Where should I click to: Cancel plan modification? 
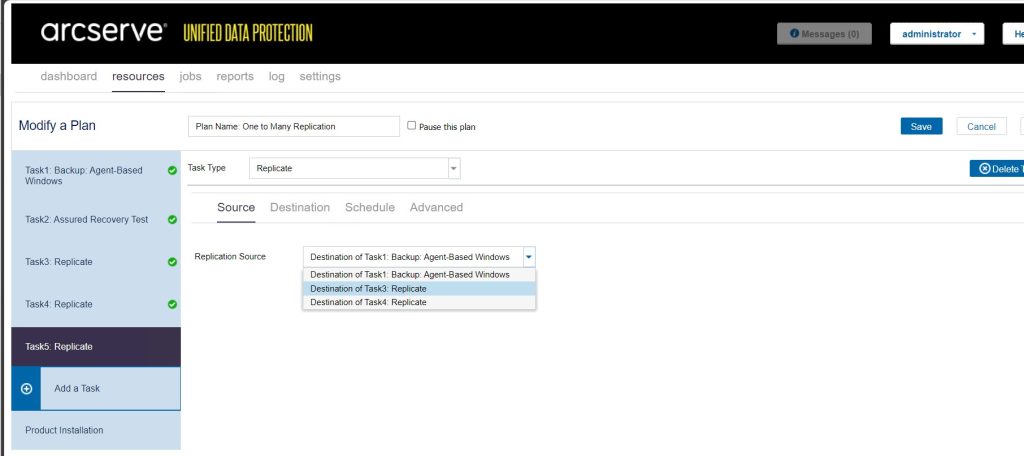[x=982, y=127]
